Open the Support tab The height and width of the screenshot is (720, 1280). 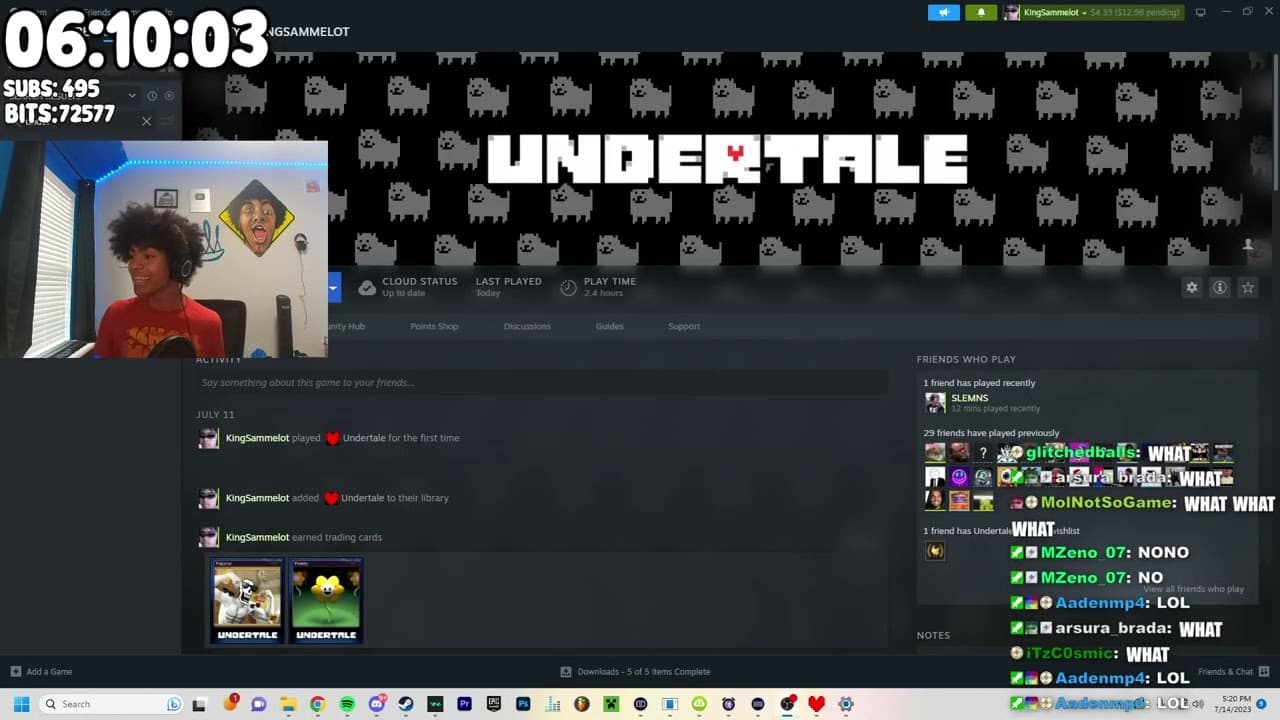click(x=684, y=326)
